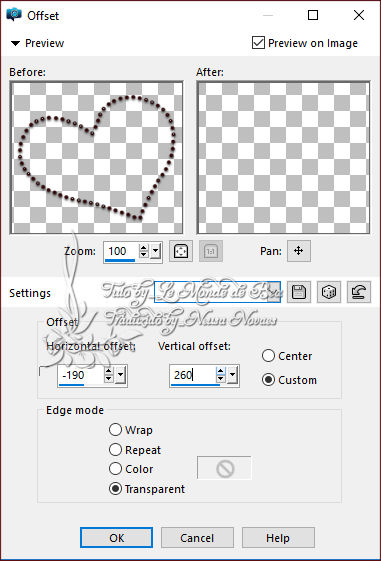Select the Center radio button

point(268,356)
